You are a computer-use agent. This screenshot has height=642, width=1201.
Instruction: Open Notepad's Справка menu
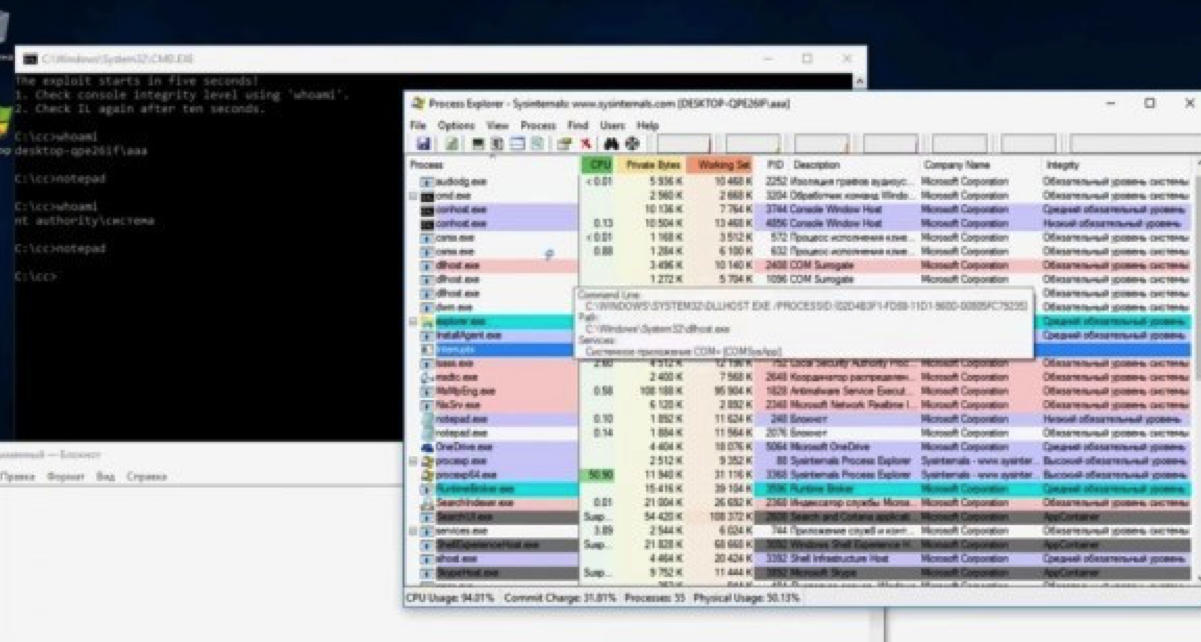[146, 477]
